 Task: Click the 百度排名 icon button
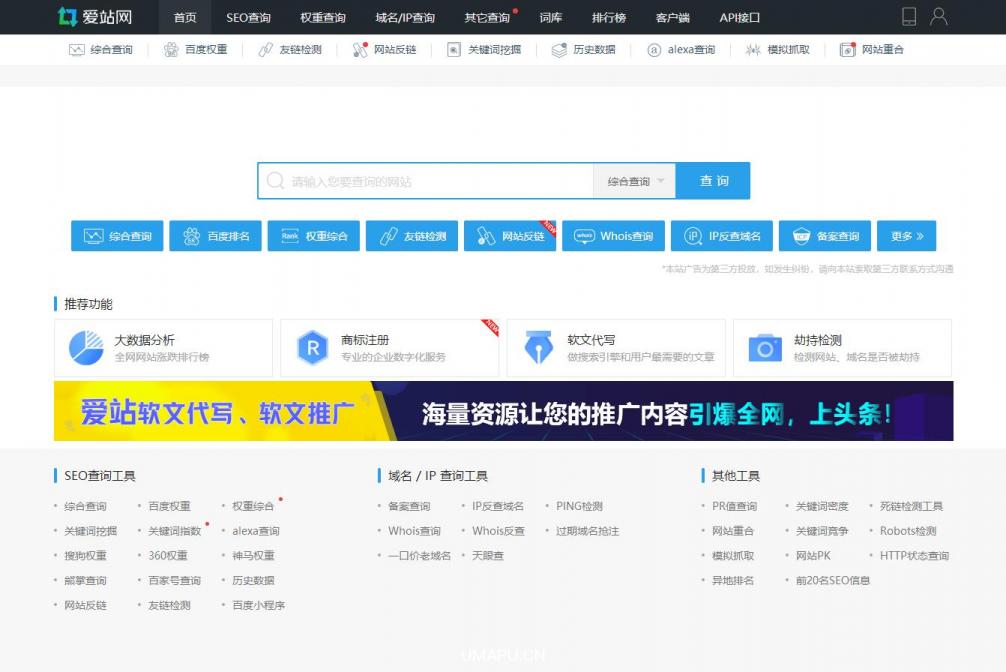[x=214, y=236]
